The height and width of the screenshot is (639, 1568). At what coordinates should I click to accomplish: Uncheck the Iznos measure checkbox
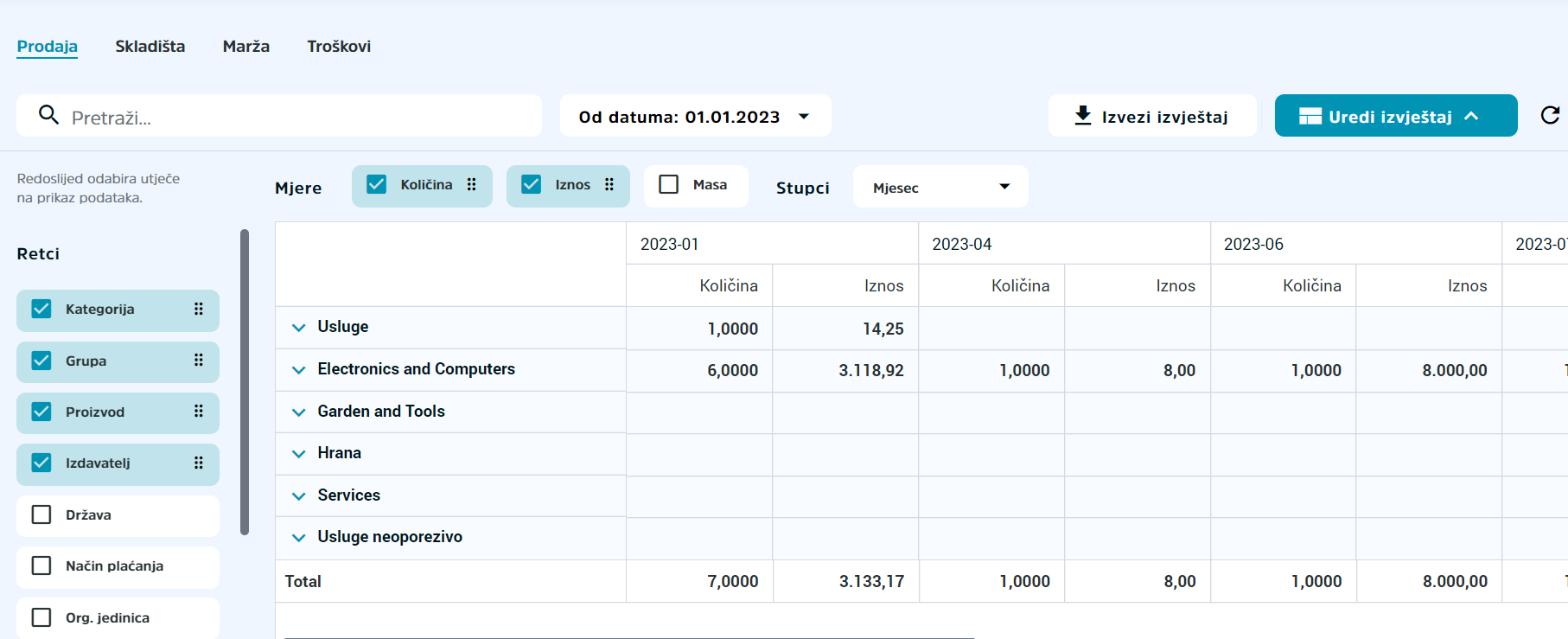click(531, 184)
